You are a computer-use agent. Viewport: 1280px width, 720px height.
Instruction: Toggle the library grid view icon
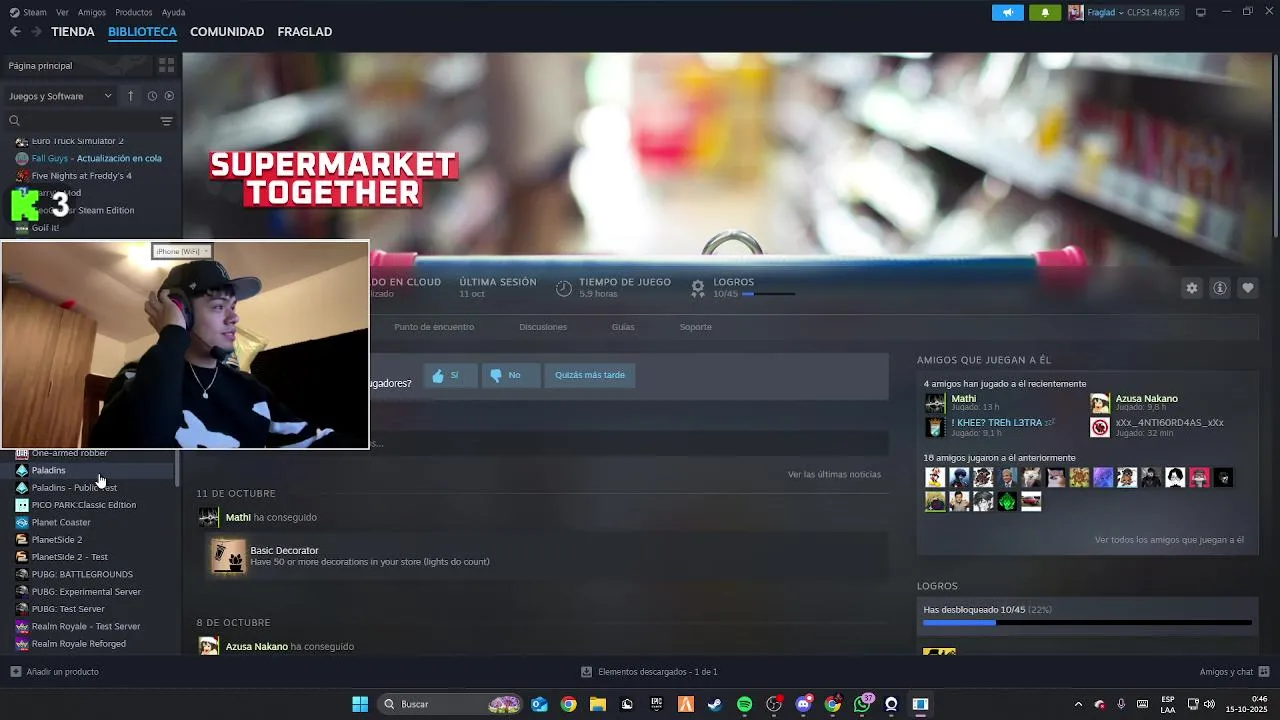pos(166,65)
